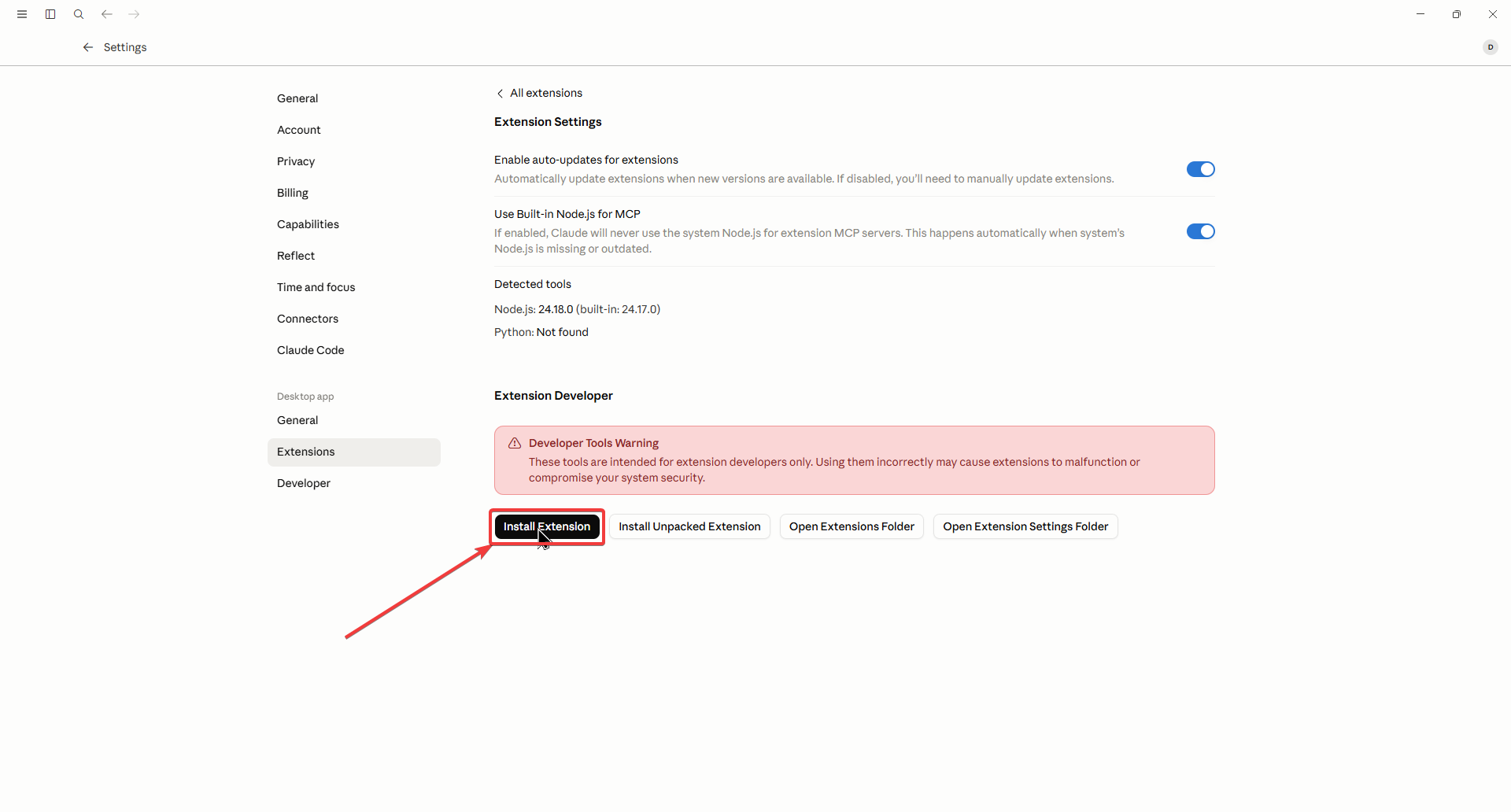Viewport: 1511px width, 812px height.
Task: Click Install Extension button
Action: click(547, 526)
